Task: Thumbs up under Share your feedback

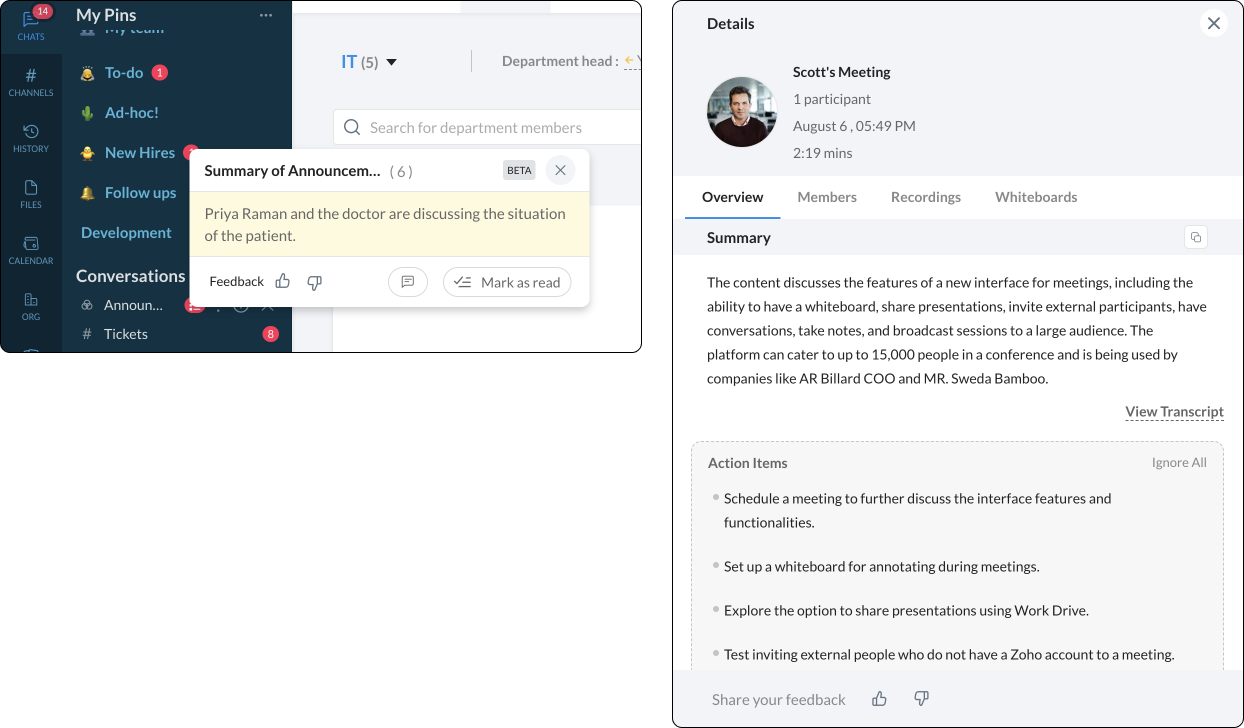Action: (x=878, y=698)
